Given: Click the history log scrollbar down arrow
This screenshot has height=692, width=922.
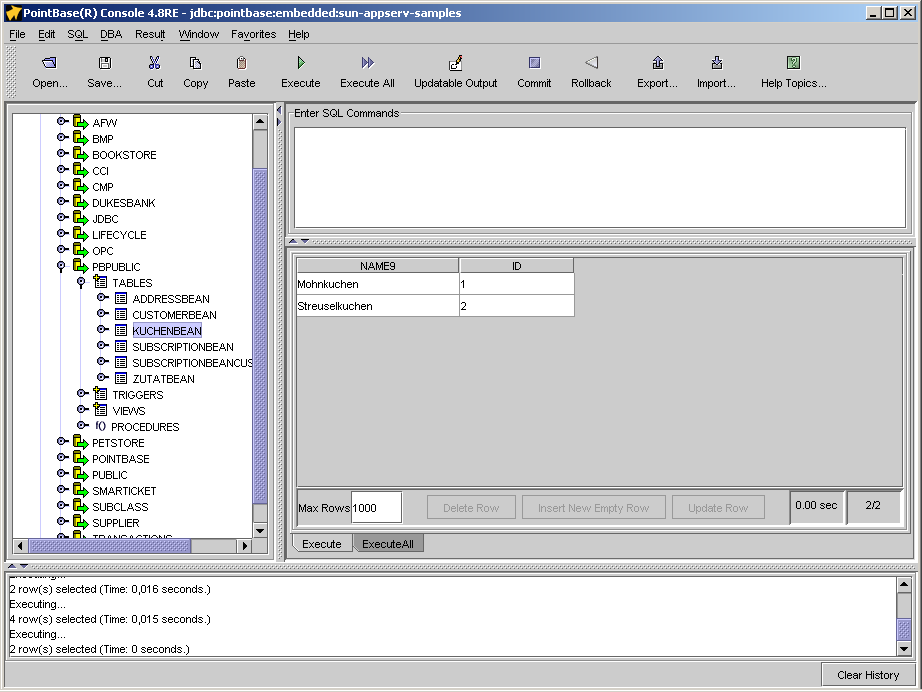Looking at the screenshot, I should 904,648.
